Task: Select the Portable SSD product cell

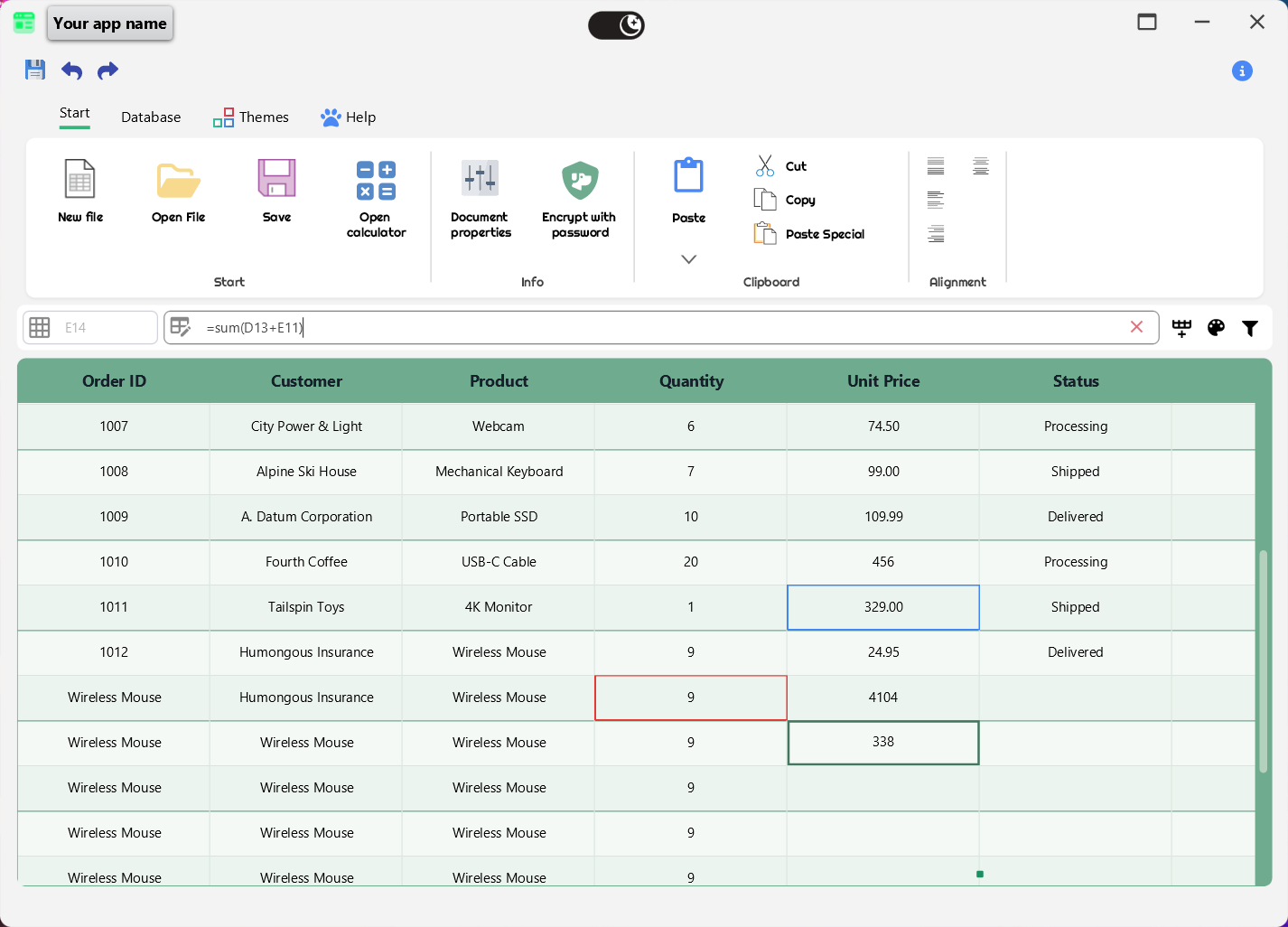Action: coord(499,517)
